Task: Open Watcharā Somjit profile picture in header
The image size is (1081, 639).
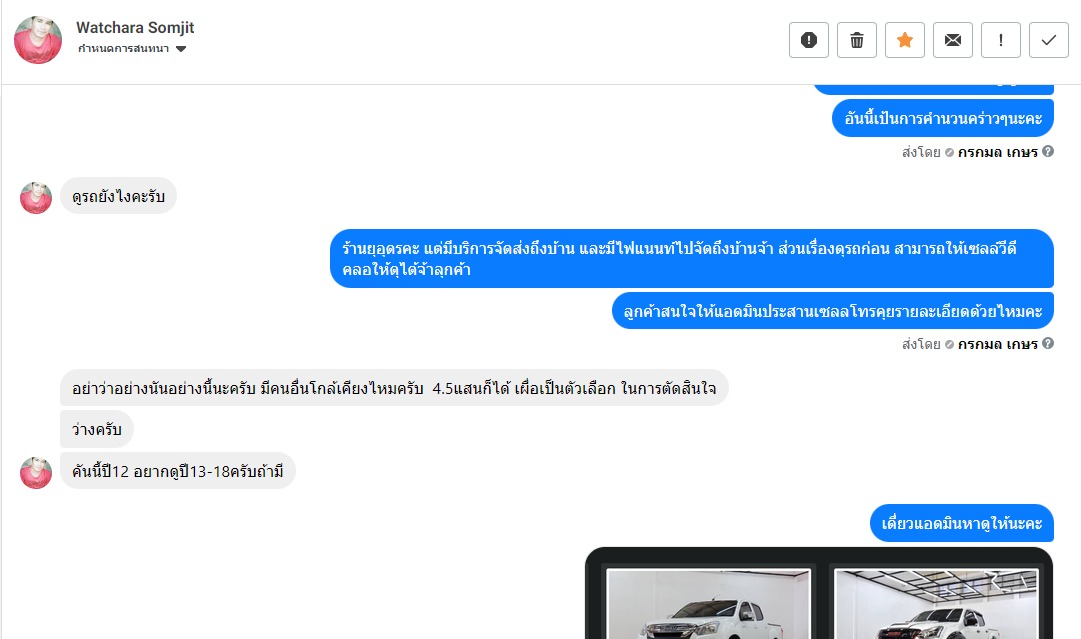Action: coord(38,40)
